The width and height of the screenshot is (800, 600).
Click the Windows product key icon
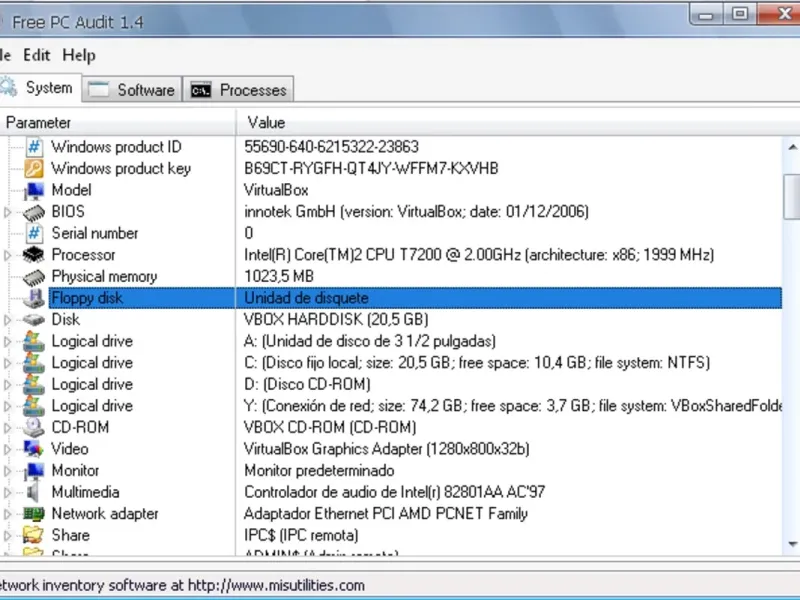pos(34,168)
